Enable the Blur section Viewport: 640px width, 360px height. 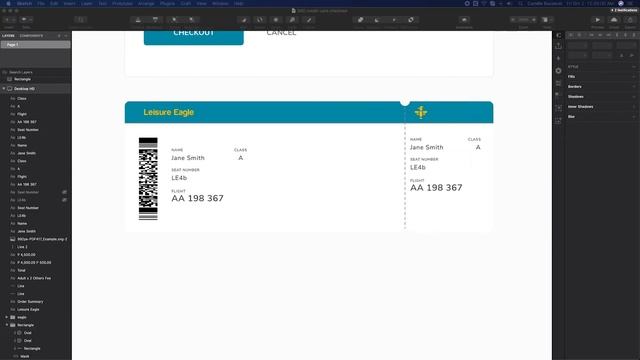[634, 117]
